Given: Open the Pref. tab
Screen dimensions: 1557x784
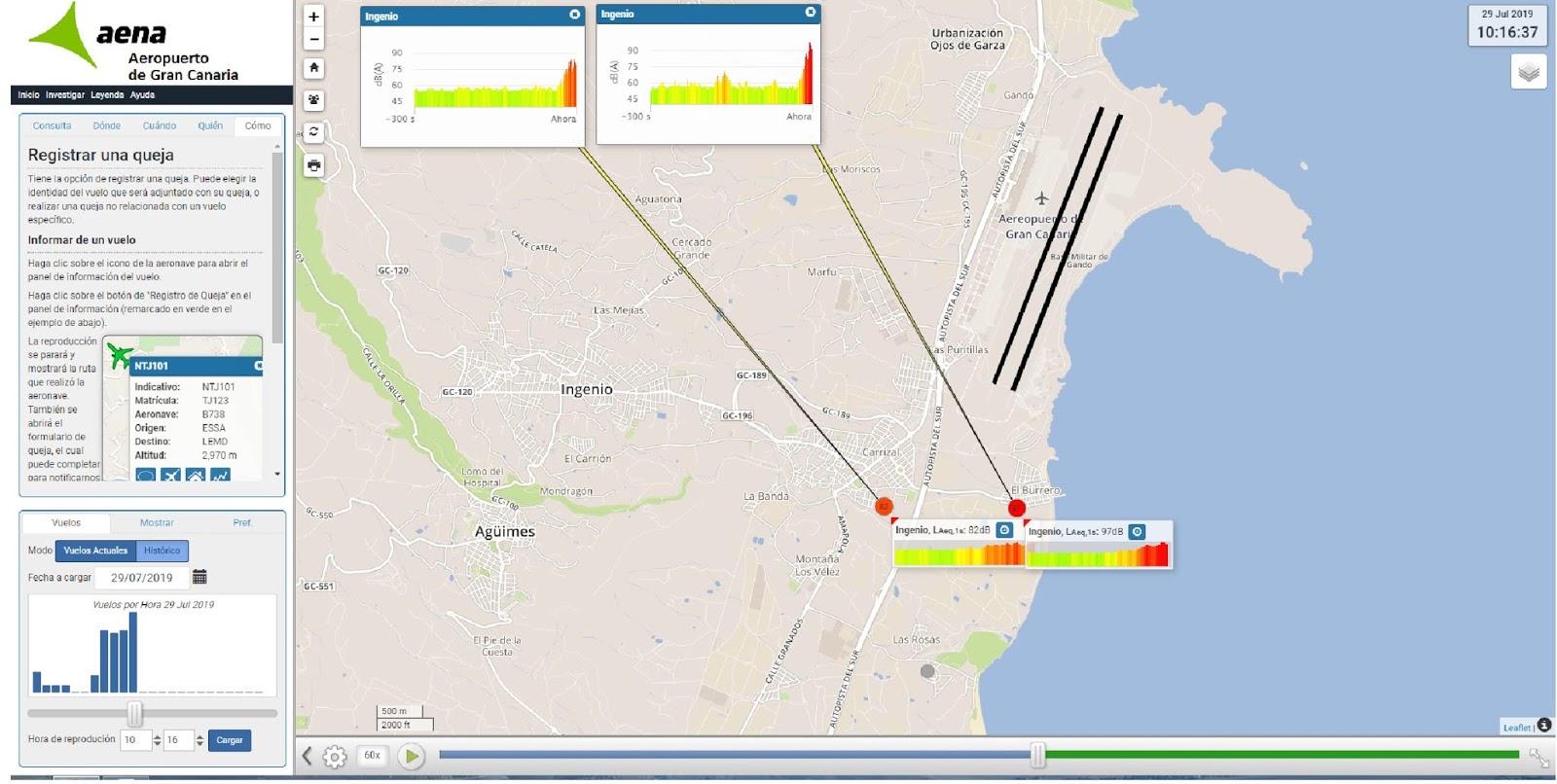Looking at the screenshot, I should tap(242, 522).
